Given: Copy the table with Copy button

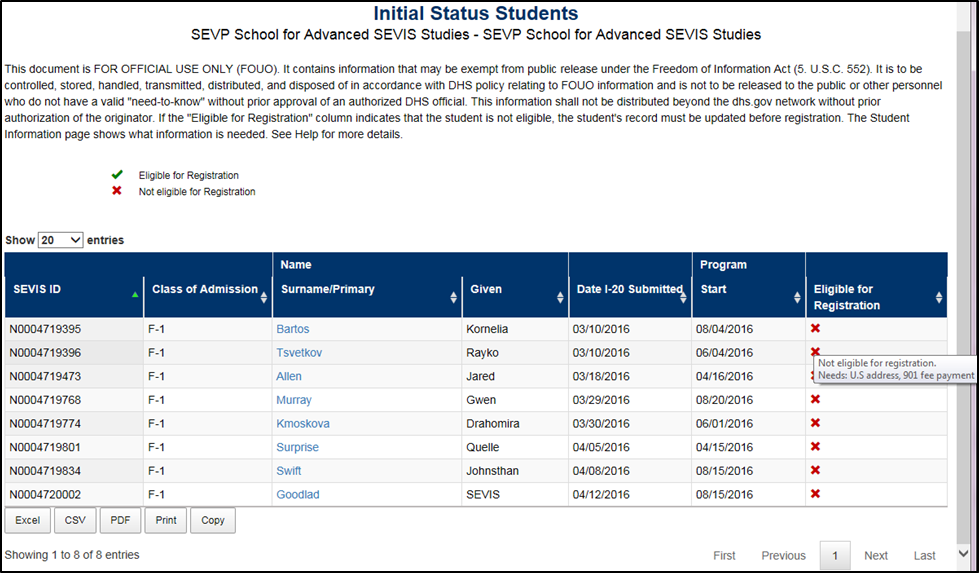Looking at the screenshot, I should point(213,521).
